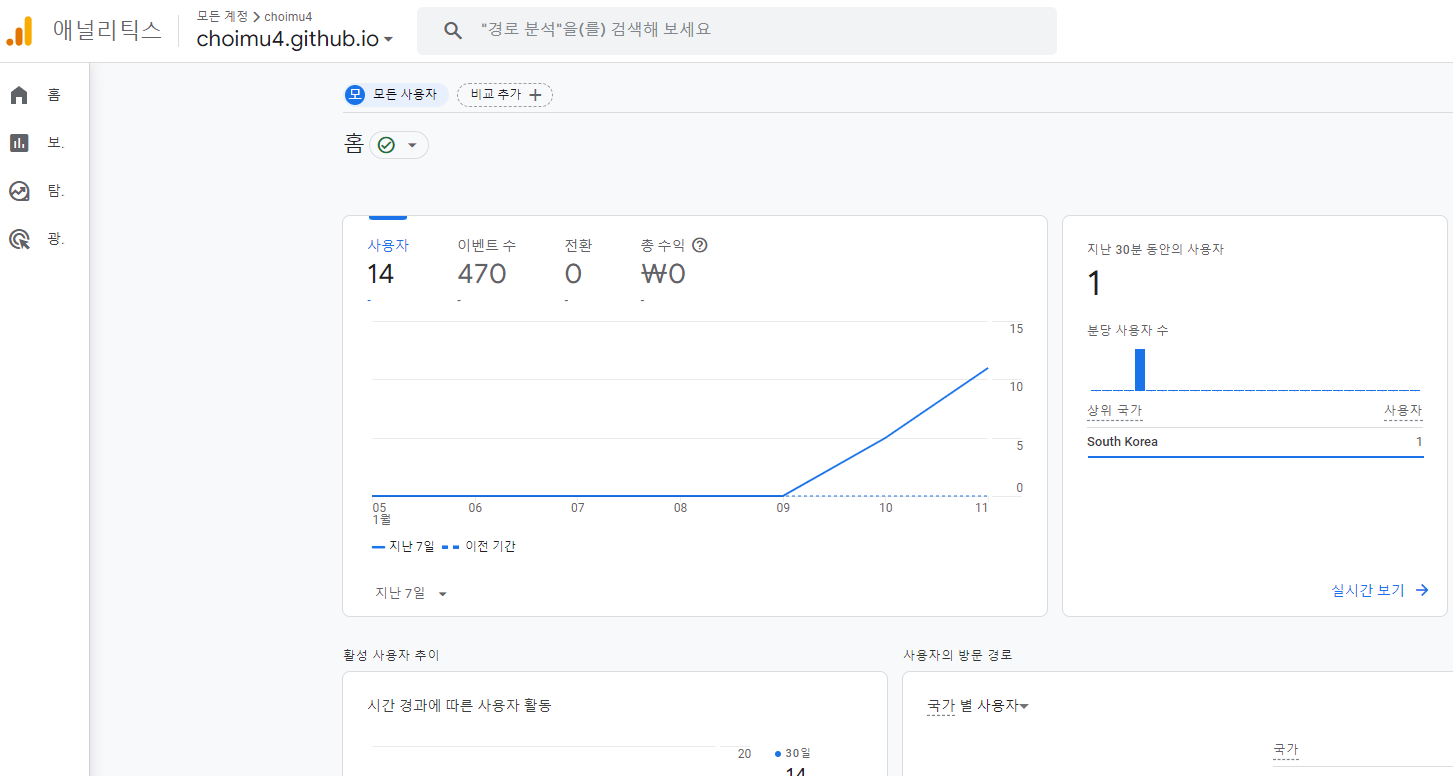Image resolution: width=1453 pixels, height=776 pixels.
Task: Click the search magnifier icon
Action: click(453, 30)
